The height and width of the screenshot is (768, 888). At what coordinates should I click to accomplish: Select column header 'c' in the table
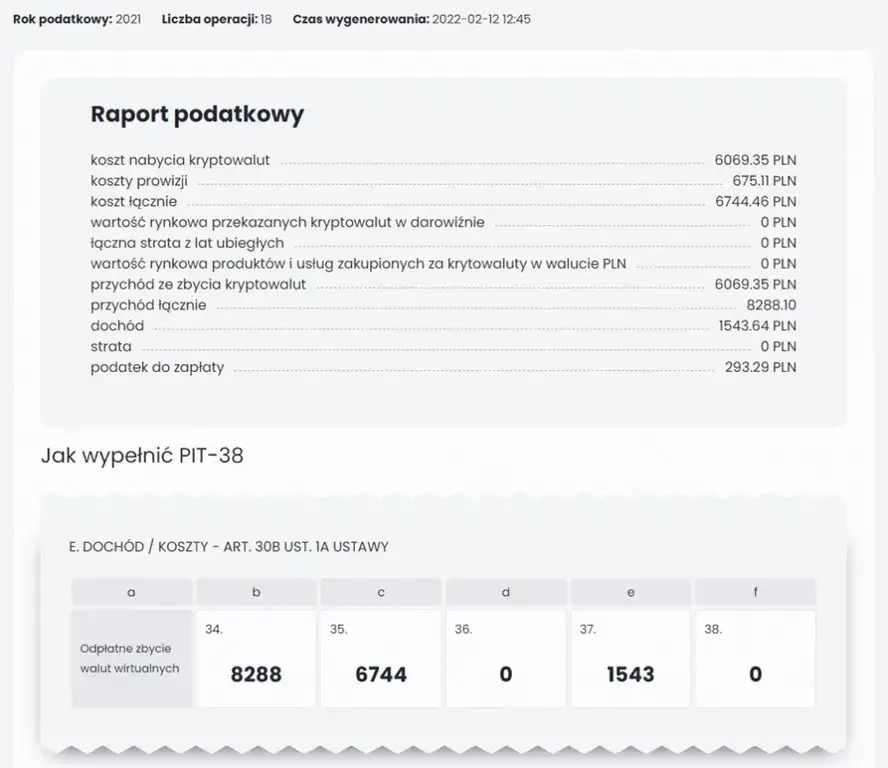381,592
